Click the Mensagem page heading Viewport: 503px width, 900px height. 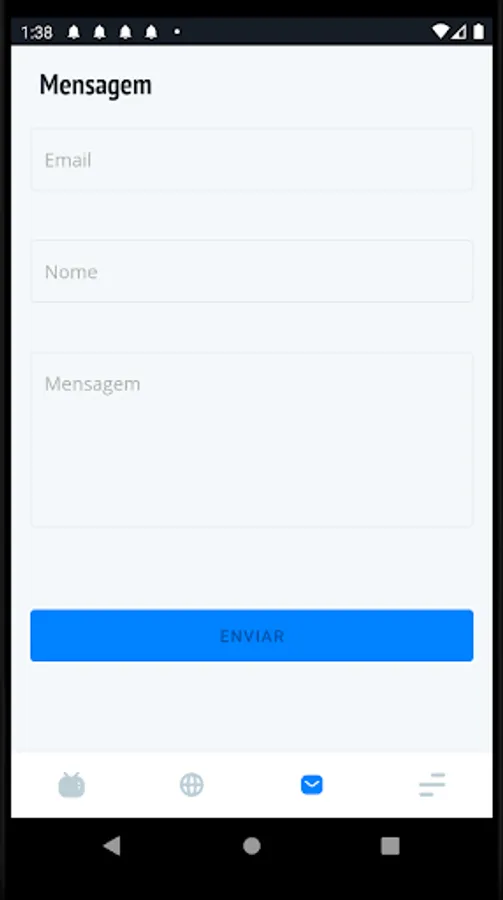(95, 85)
